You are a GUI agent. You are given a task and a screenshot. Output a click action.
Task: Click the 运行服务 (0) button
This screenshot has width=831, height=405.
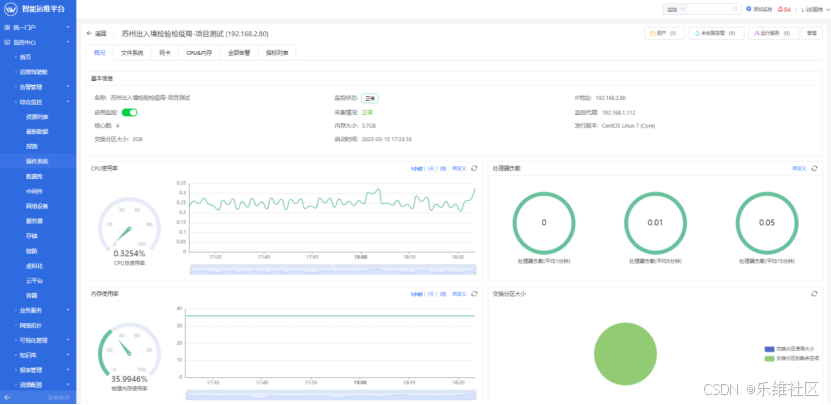(773, 33)
